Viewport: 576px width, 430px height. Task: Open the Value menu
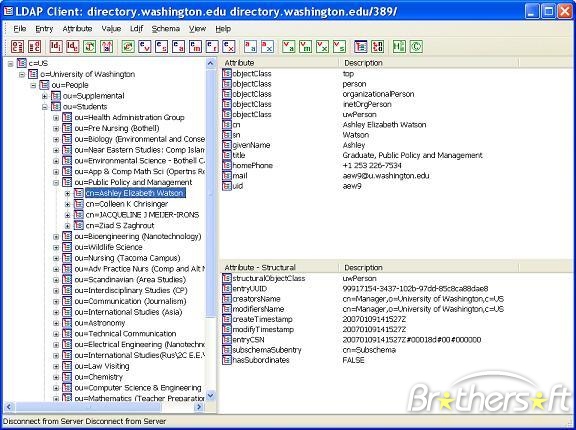(111, 29)
